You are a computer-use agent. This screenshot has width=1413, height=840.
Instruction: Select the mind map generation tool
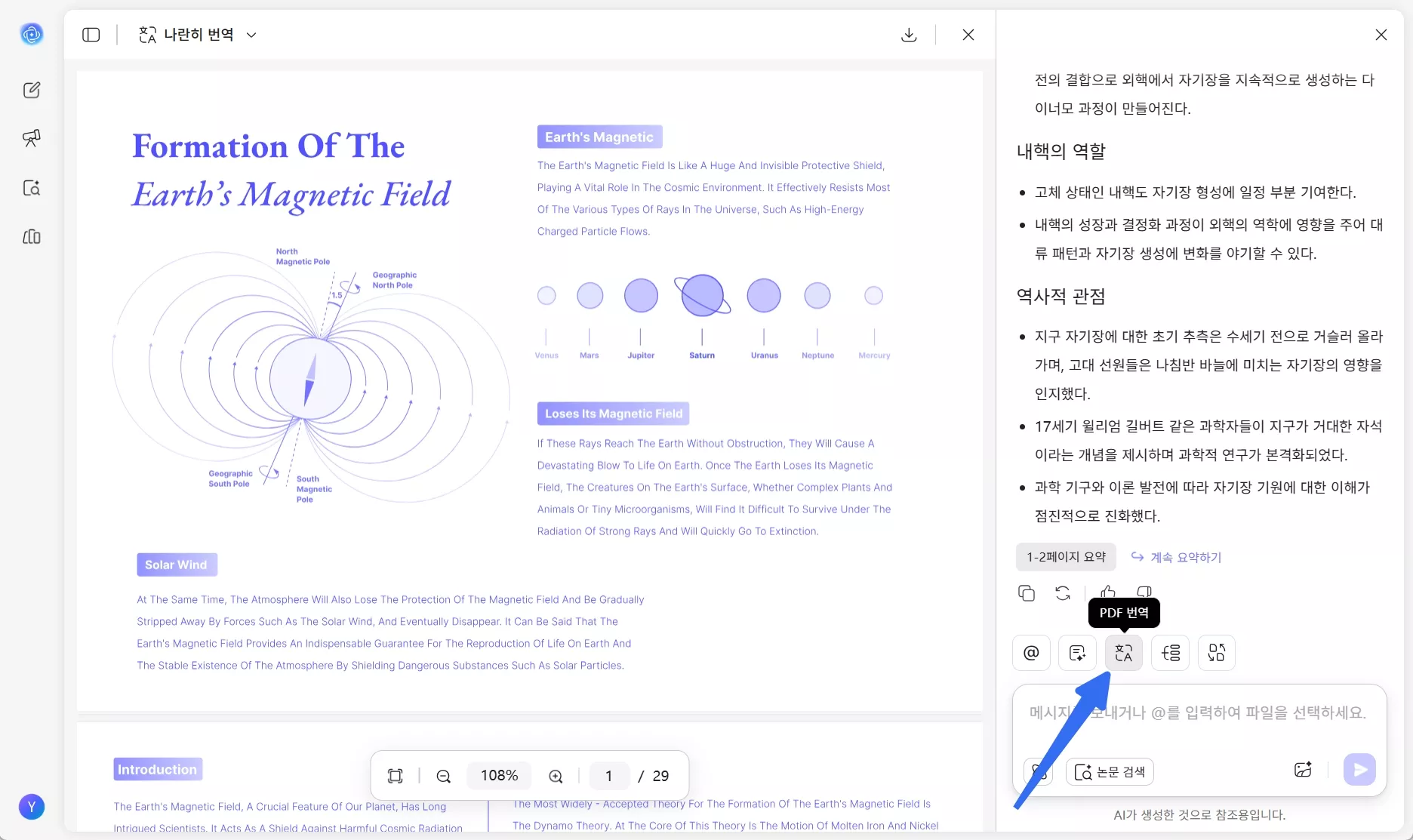pyautogui.click(x=1216, y=653)
